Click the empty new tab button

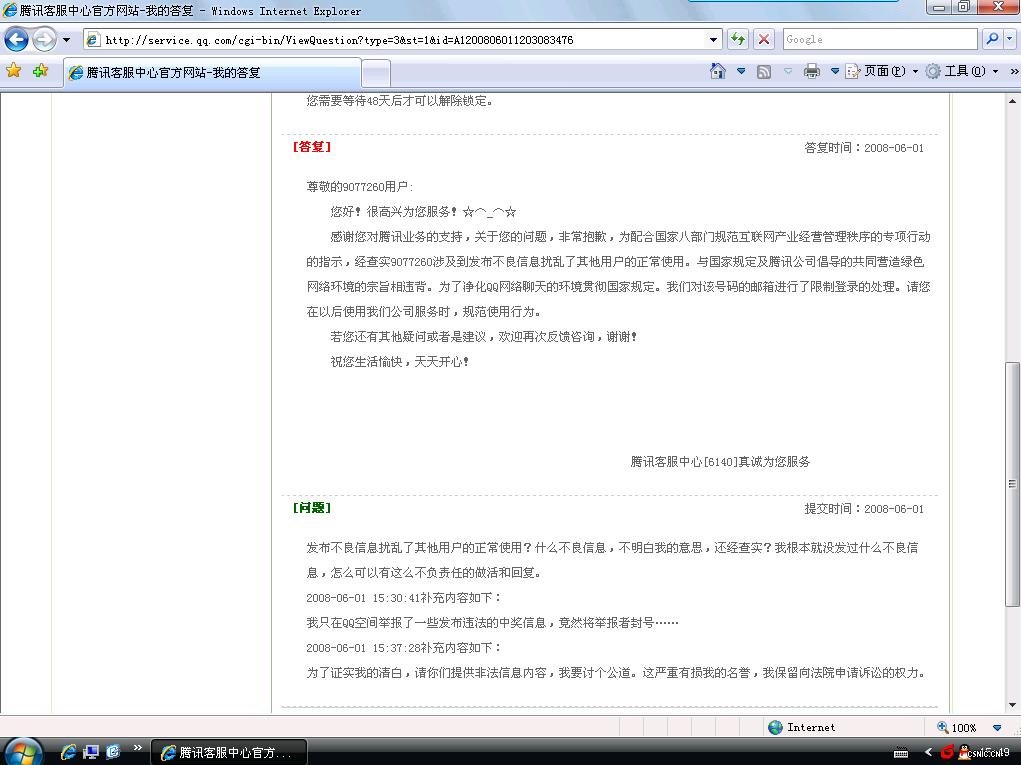(x=375, y=73)
